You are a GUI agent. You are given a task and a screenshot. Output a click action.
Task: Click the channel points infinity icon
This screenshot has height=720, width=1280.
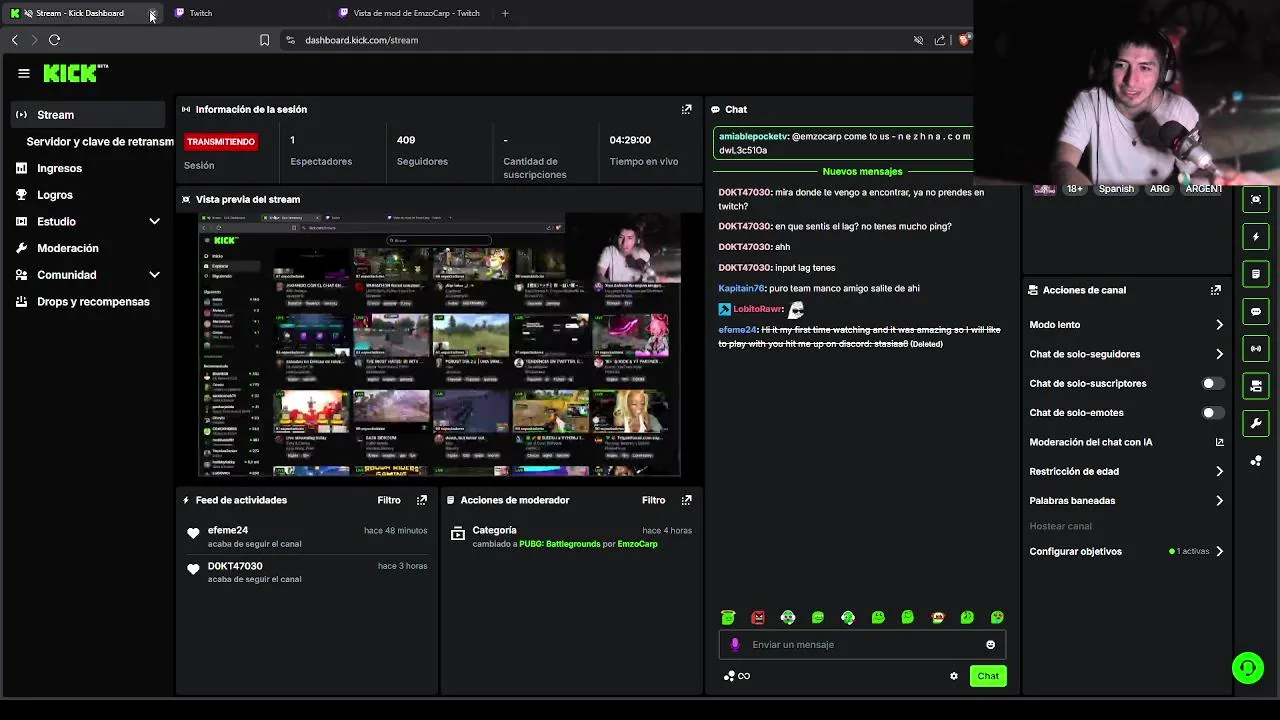click(736, 676)
